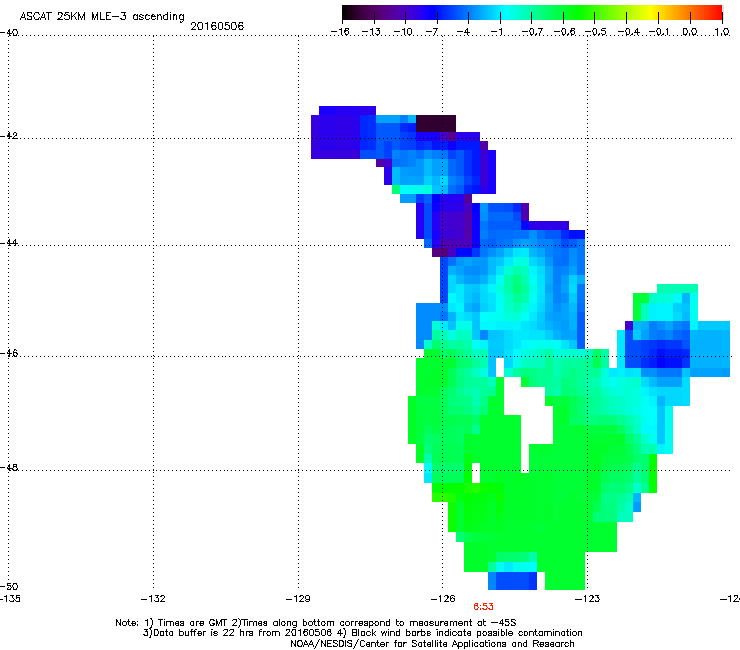Click the red swath time label 8:53
Image resolution: width=740 pixels, height=650 pixels.
coord(483,607)
